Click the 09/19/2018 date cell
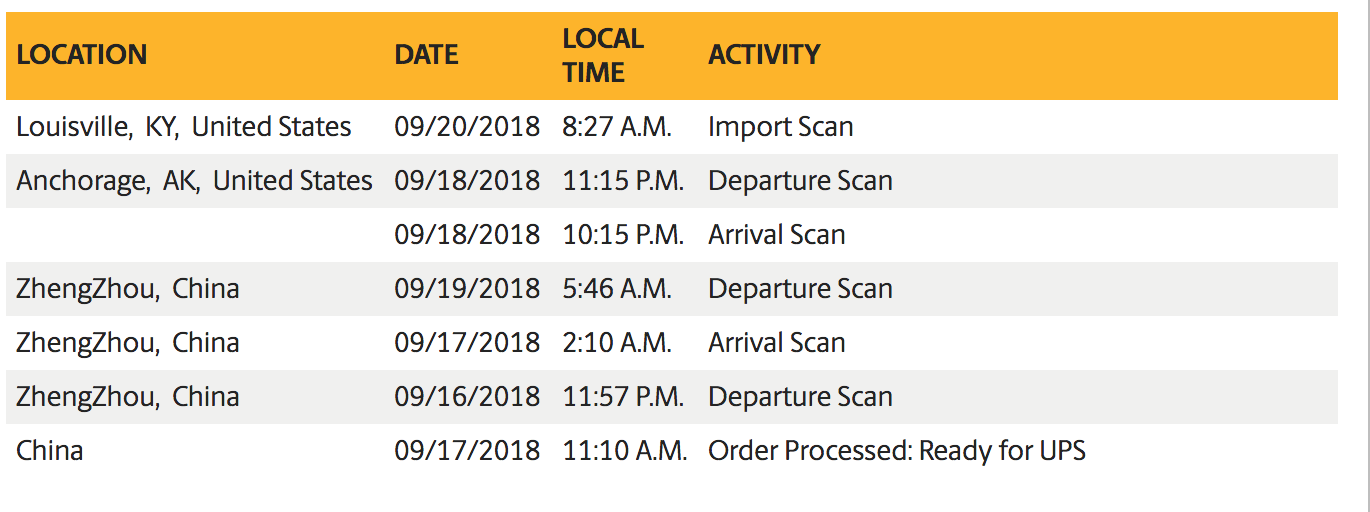Image resolution: width=1370 pixels, height=512 pixels. tap(467, 289)
